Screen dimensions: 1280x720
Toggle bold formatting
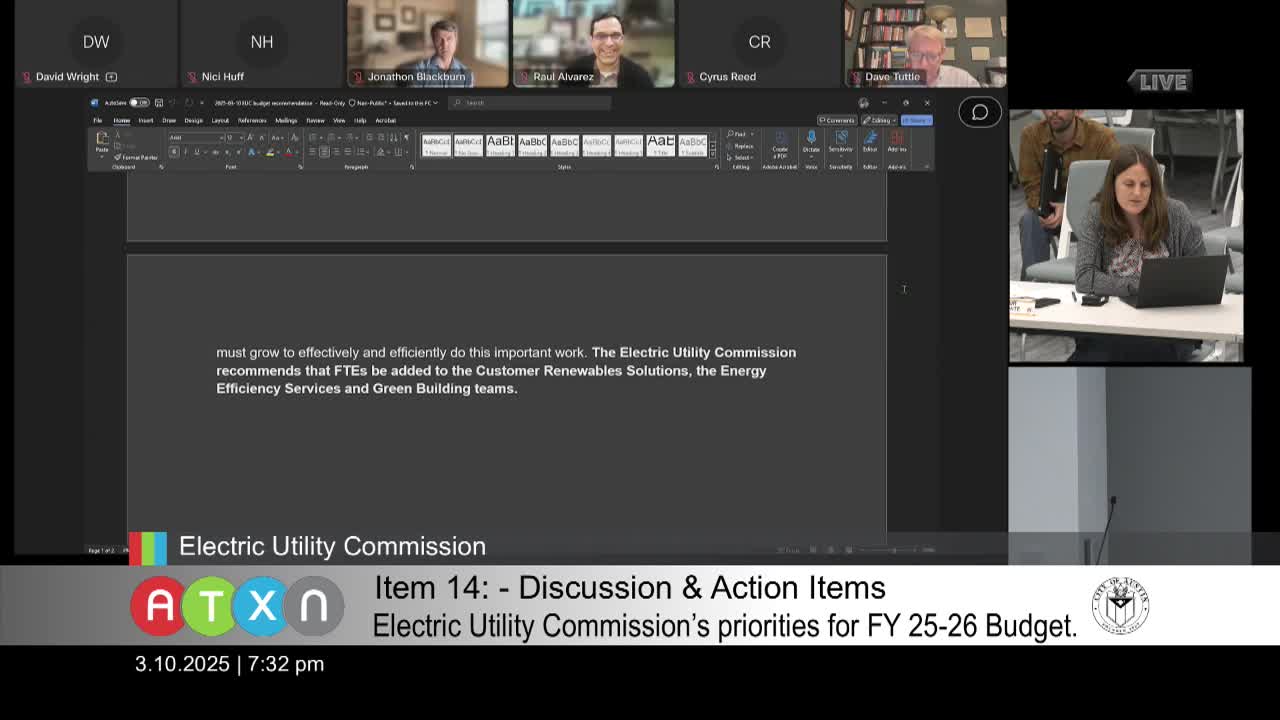(174, 152)
